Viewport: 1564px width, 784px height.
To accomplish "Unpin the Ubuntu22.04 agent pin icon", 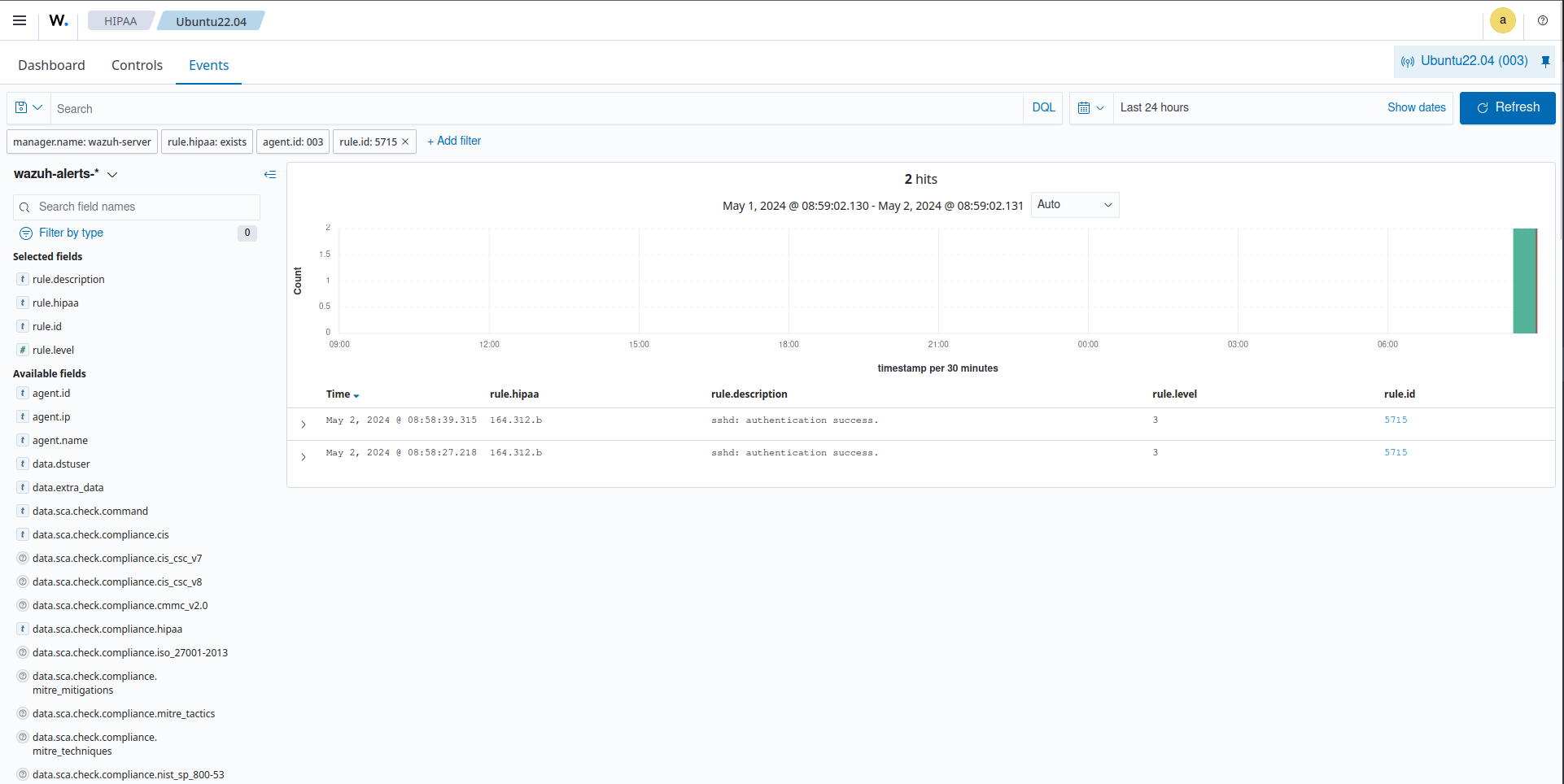I will [1545, 61].
